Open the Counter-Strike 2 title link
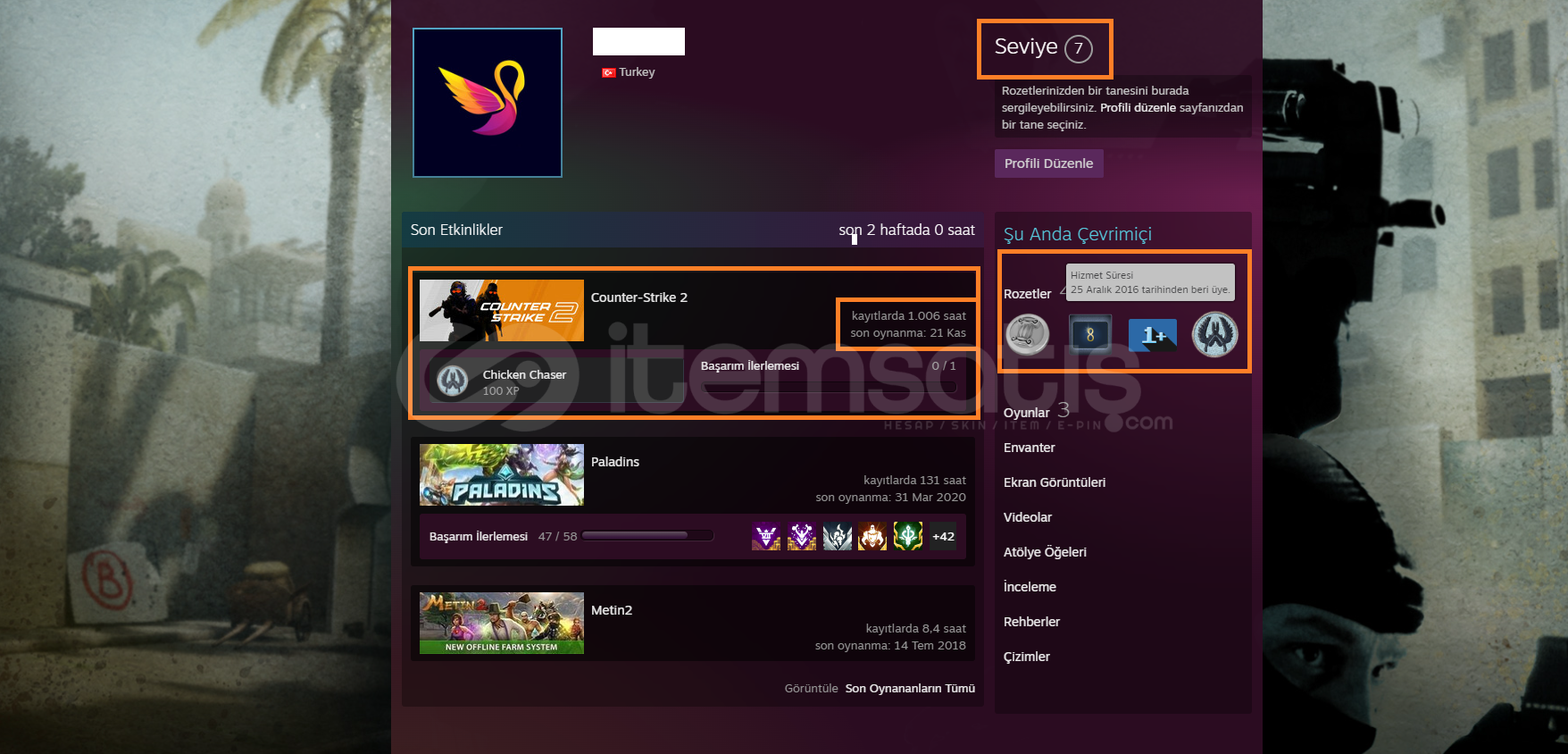 point(639,297)
